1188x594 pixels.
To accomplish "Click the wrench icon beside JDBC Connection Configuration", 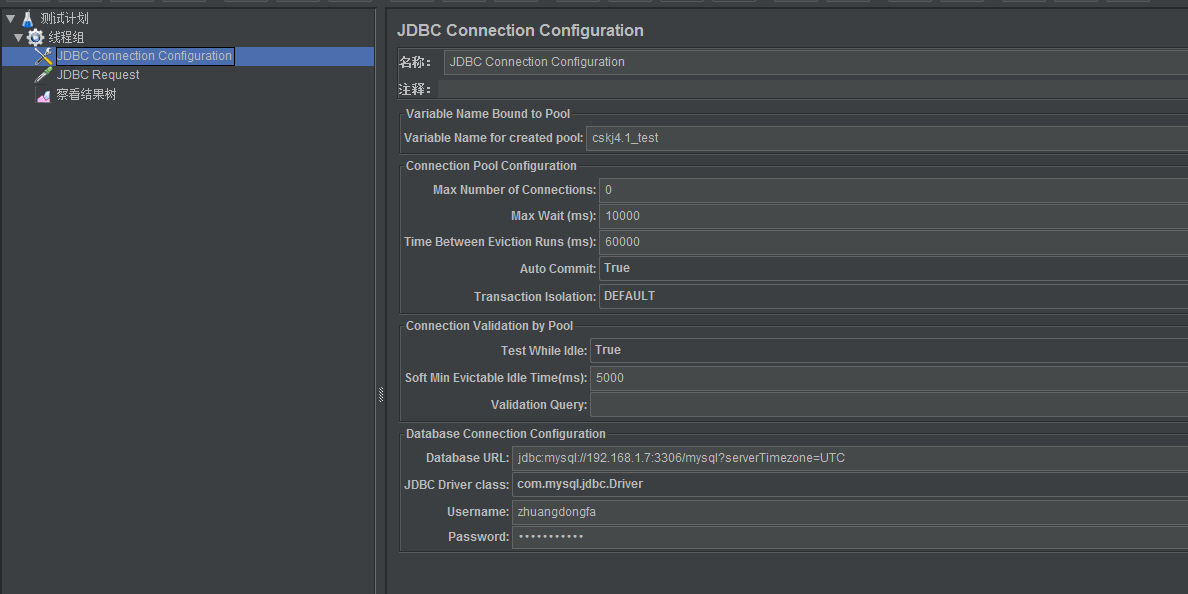I will (x=44, y=57).
